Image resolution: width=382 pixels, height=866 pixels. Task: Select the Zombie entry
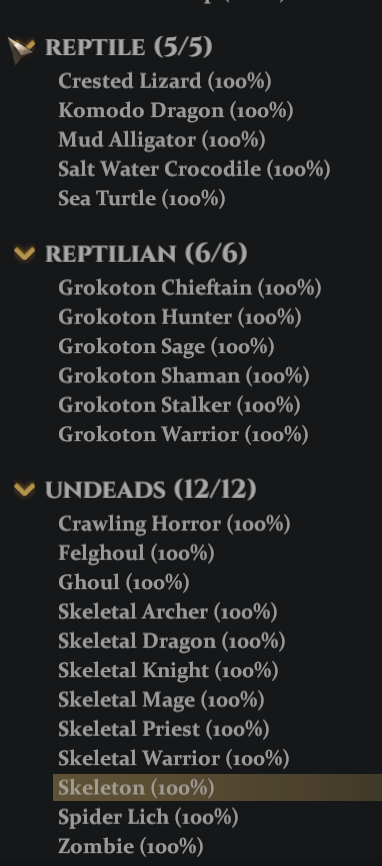click(x=131, y=846)
